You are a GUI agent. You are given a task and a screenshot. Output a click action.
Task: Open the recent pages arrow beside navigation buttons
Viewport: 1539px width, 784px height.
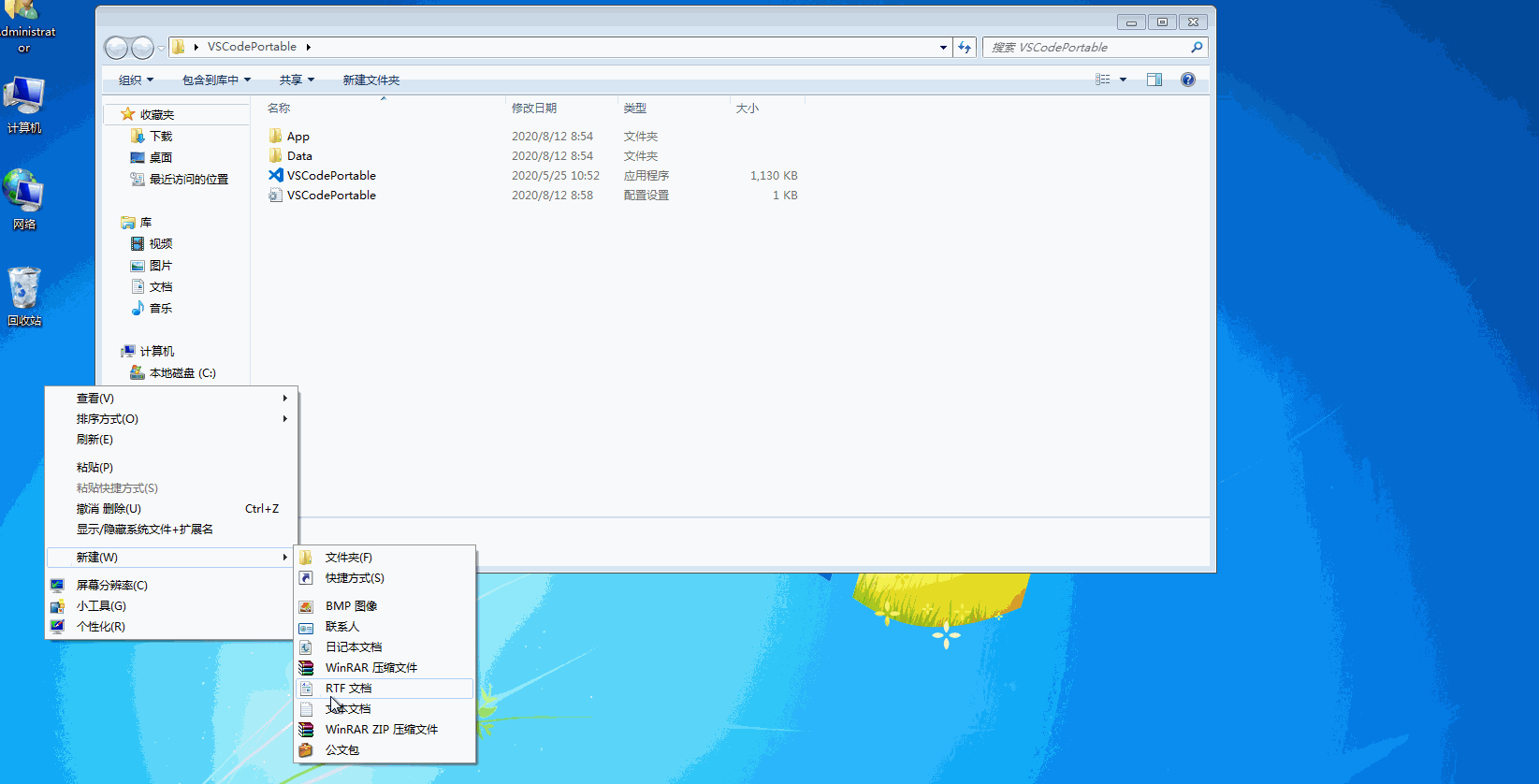click(161, 48)
